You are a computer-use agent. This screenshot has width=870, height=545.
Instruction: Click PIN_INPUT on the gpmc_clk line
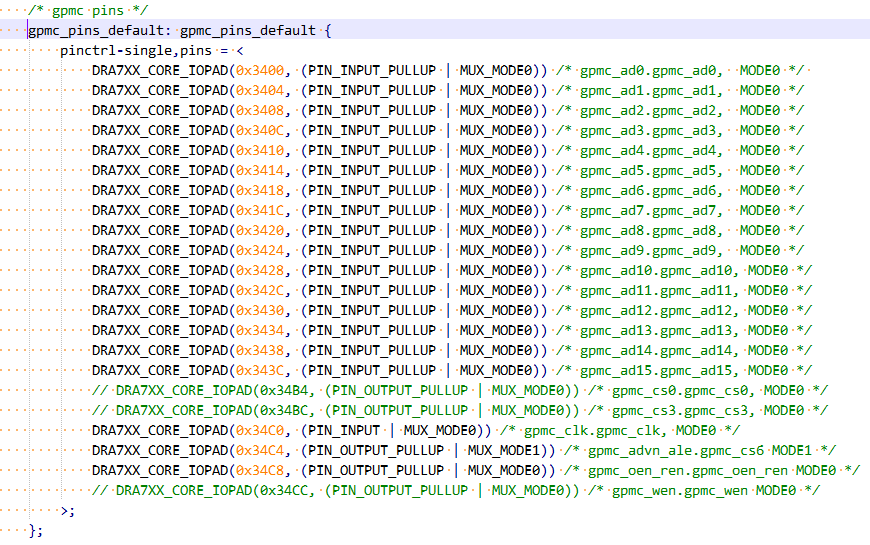pyautogui.click(x=344, y=431)
